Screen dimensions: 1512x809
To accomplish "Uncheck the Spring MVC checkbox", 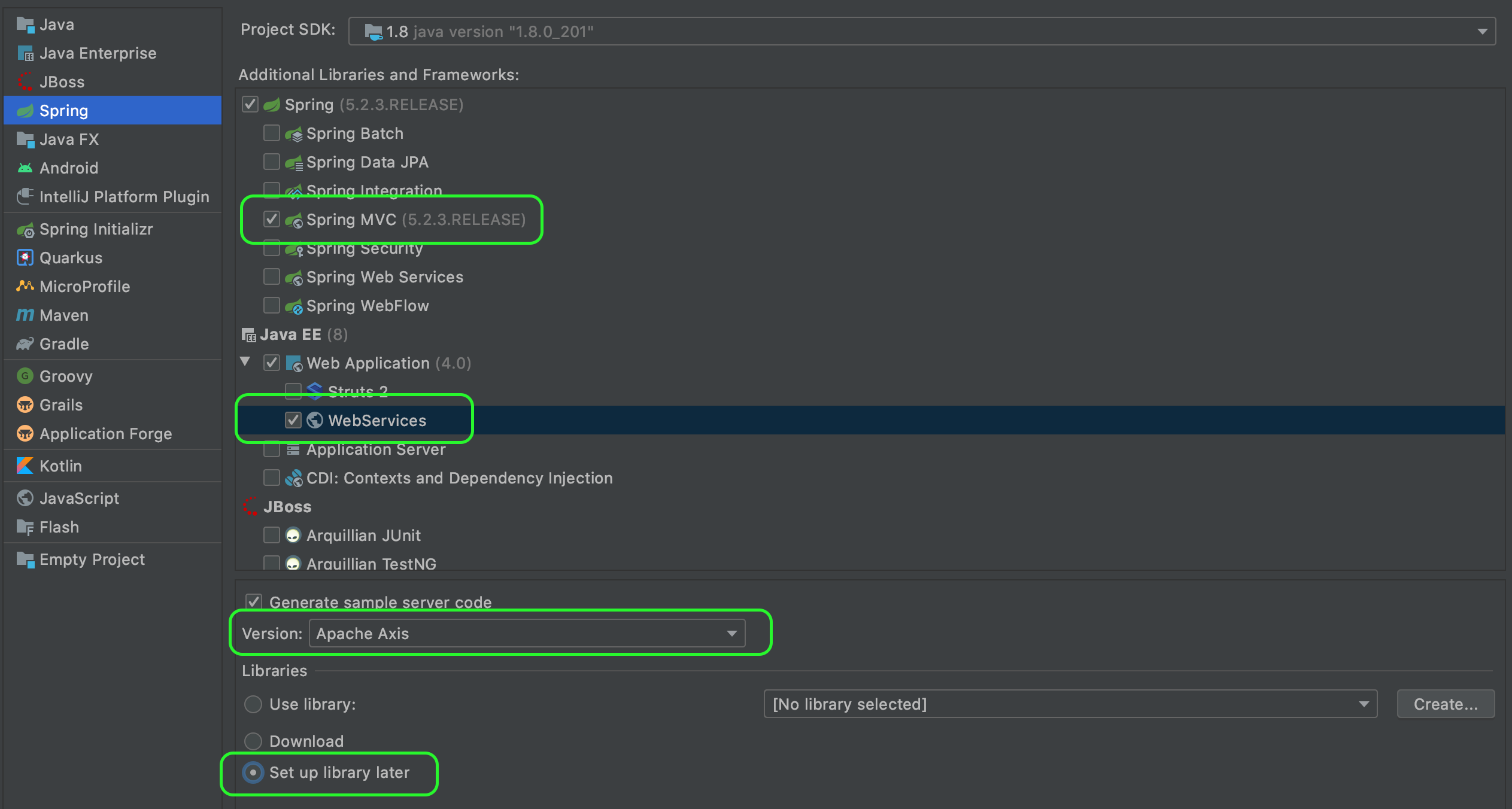I will (x=272, y=219).
